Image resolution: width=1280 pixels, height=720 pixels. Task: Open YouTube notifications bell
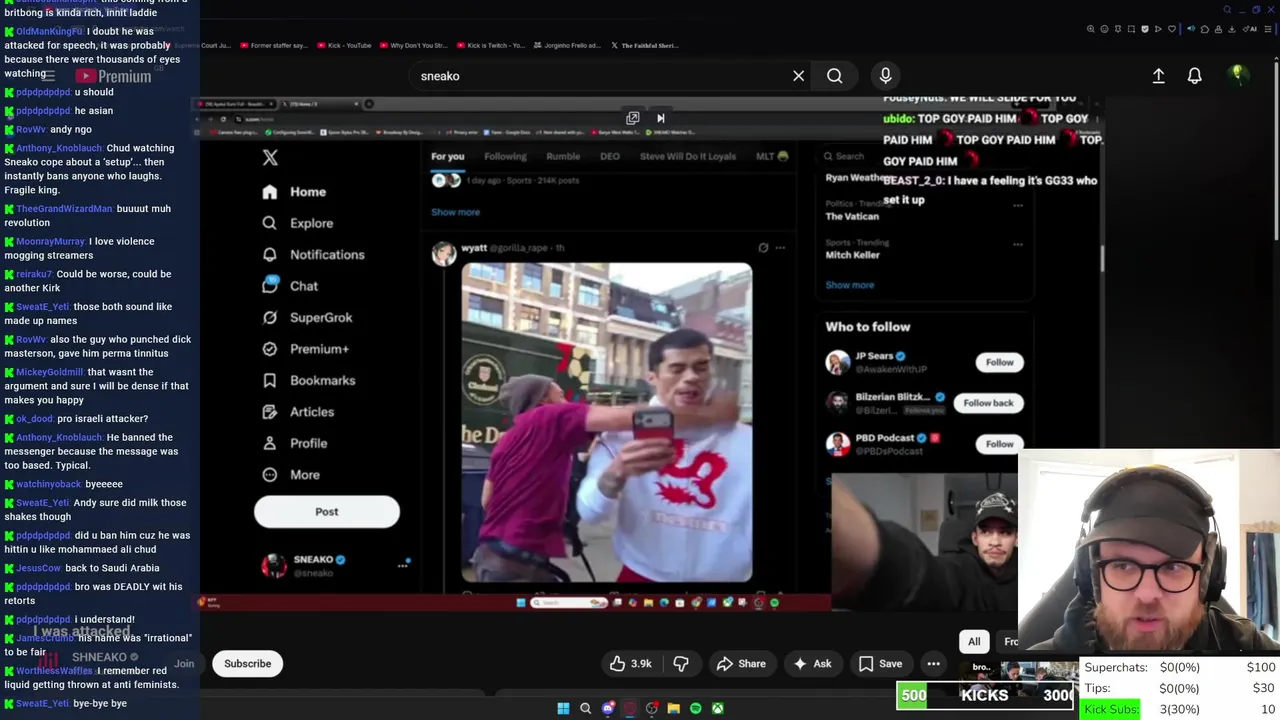pyautogui.click(x=1194, y=76)
